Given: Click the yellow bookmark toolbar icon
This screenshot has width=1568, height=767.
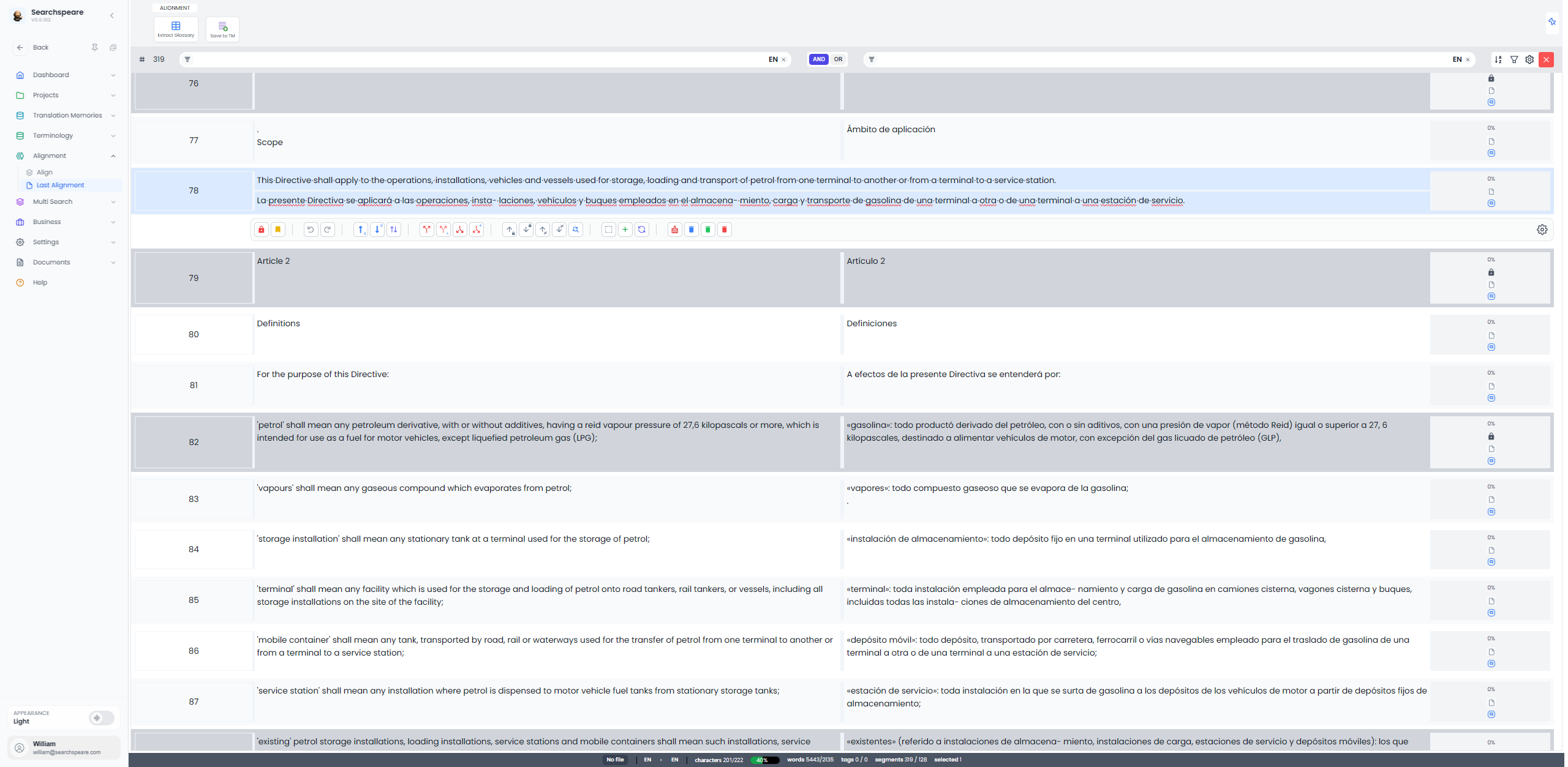Looking at the screenshot, I should tap(278, 230).
